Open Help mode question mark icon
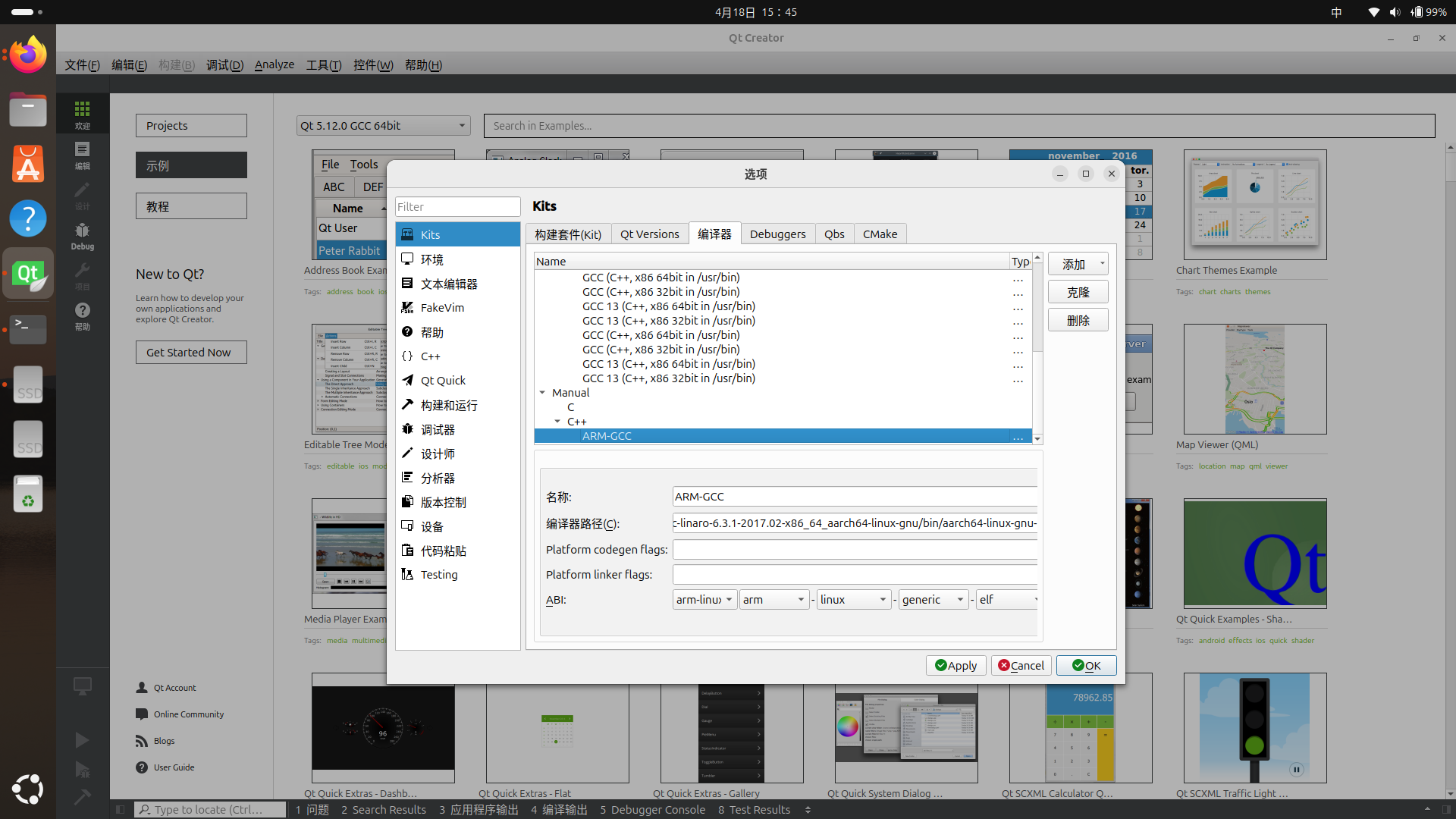 click(82, 315)
